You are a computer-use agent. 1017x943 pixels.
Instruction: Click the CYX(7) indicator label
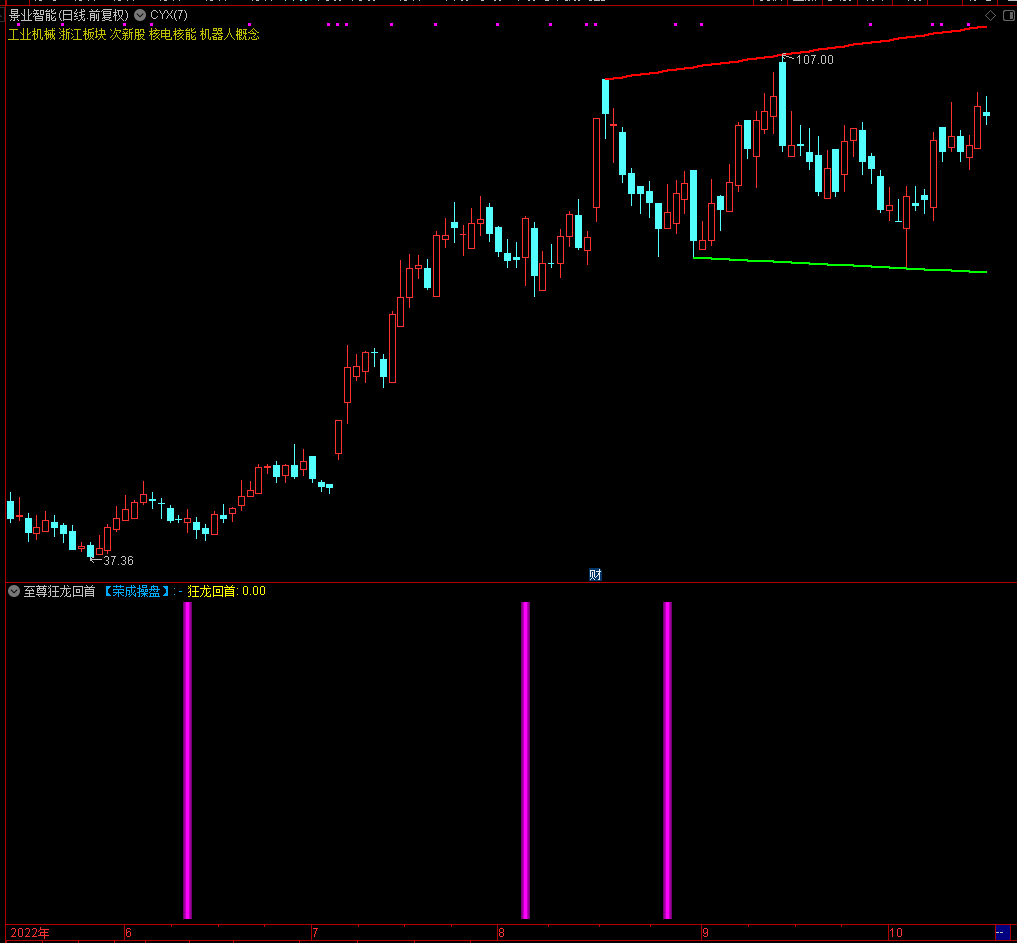169,15
